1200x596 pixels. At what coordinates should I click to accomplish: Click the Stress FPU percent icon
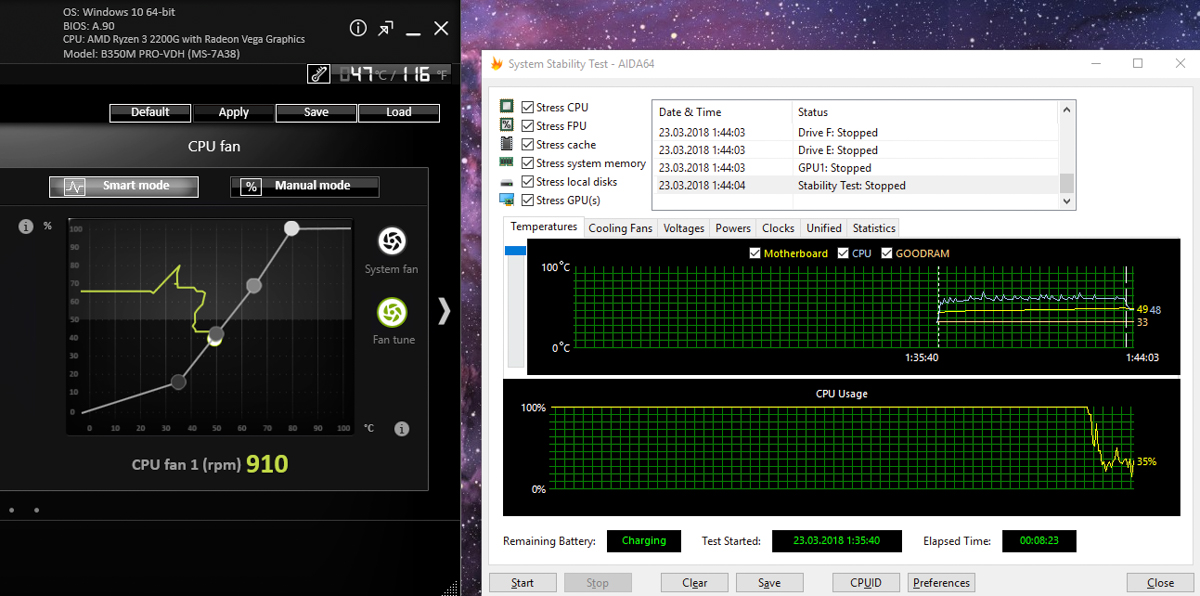[506, 126]
